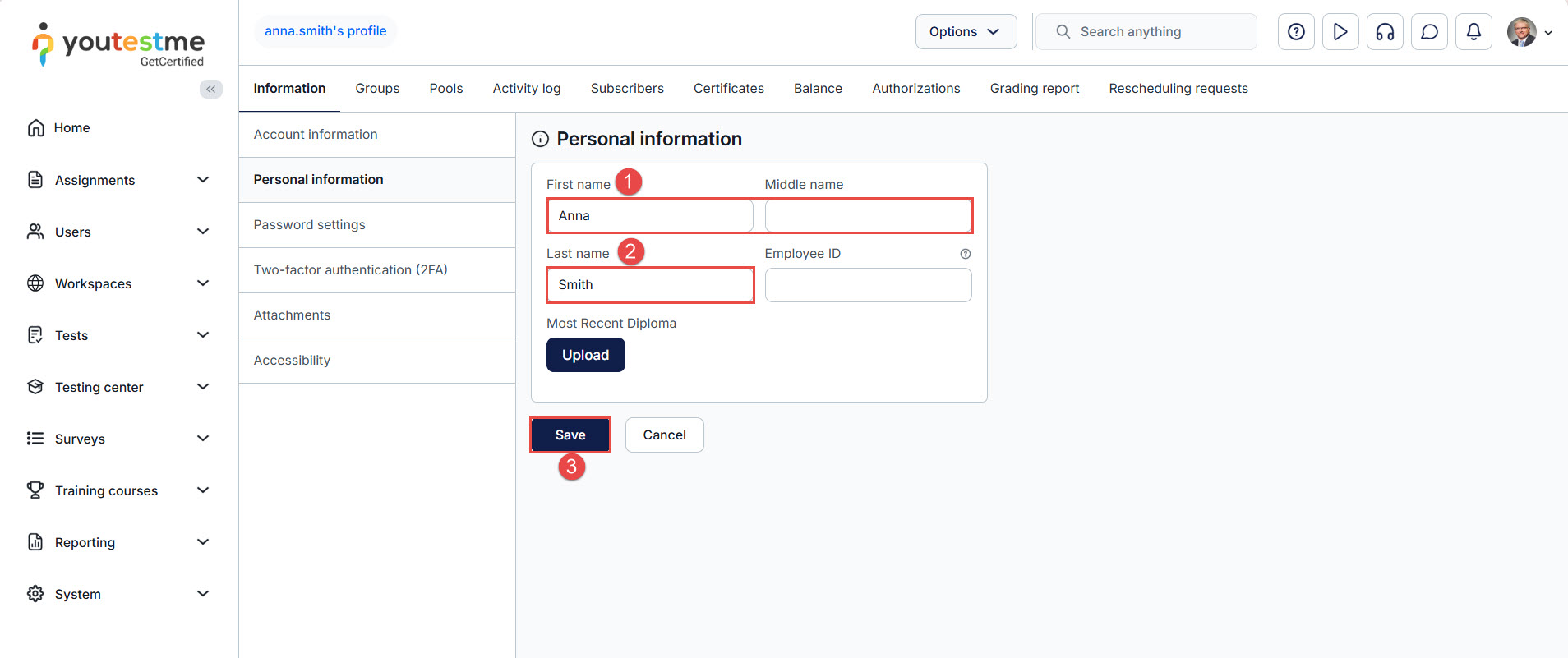Open user avatar account menu

[1529, 32]
